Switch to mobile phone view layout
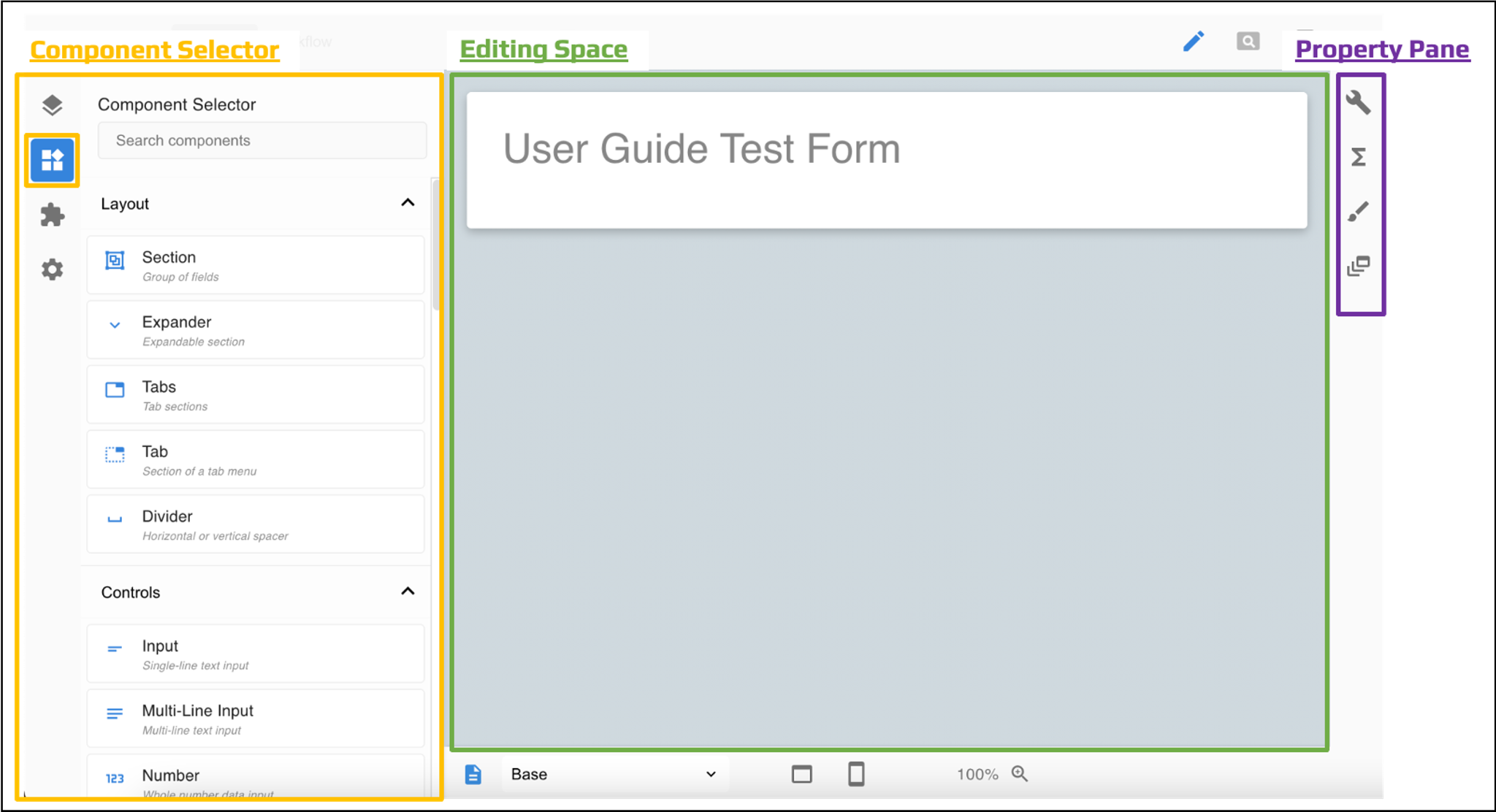The image size is (1496, 812). [856, 774]
